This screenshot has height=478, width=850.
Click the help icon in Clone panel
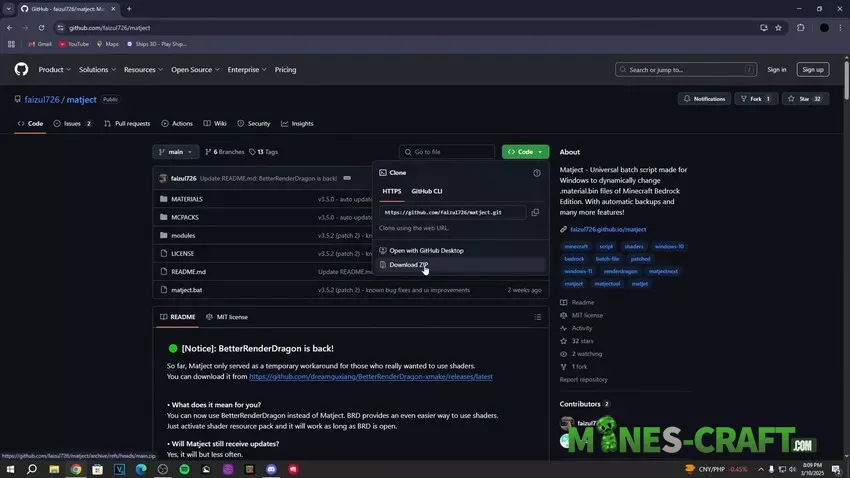click(x=537, y=173)
